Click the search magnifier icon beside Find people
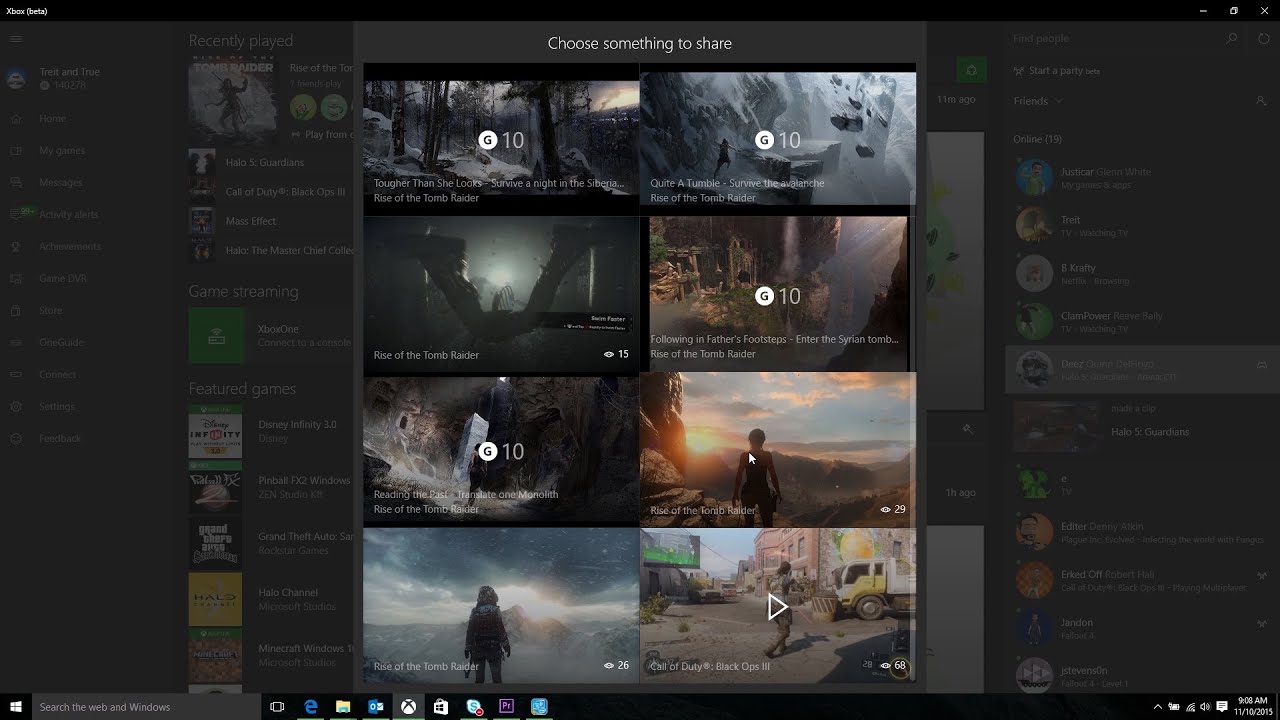This screenshot has width=1280, height=720. pos(1232,39)
